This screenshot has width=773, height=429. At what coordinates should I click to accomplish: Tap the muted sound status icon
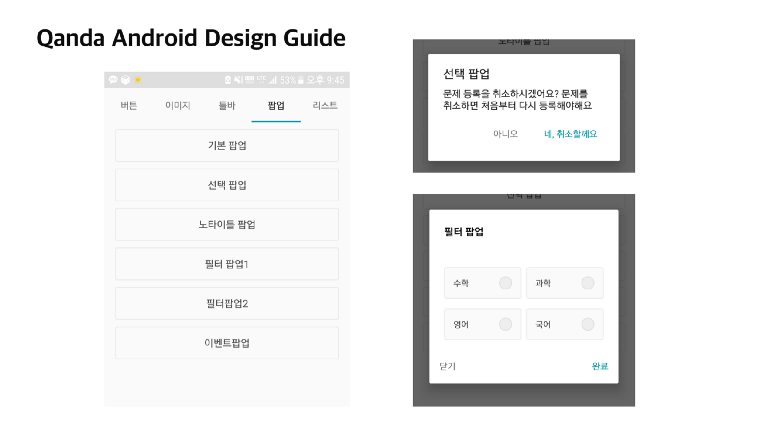[x=239, y=80]
